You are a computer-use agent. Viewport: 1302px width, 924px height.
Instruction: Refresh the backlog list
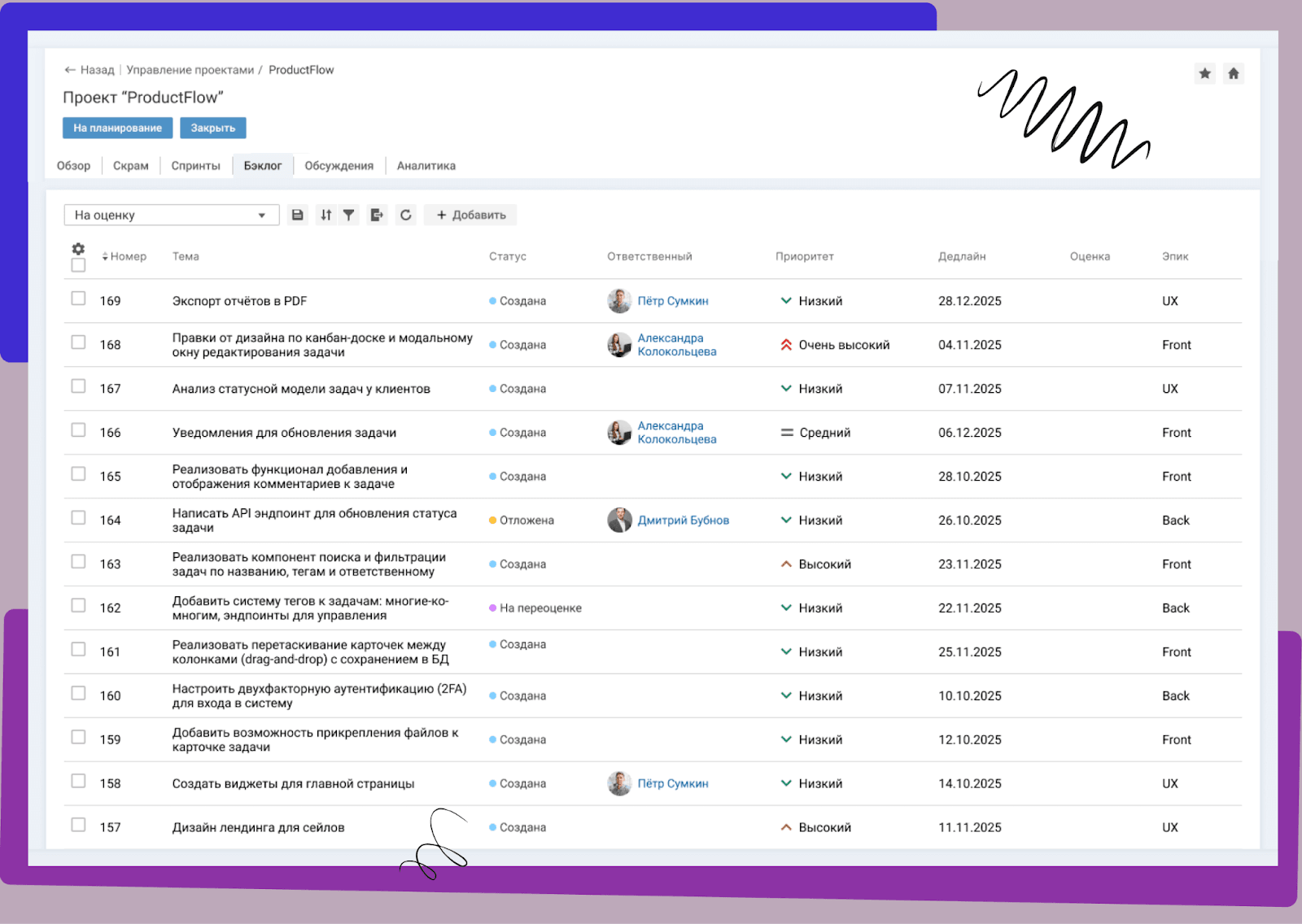tap(406, 215)
